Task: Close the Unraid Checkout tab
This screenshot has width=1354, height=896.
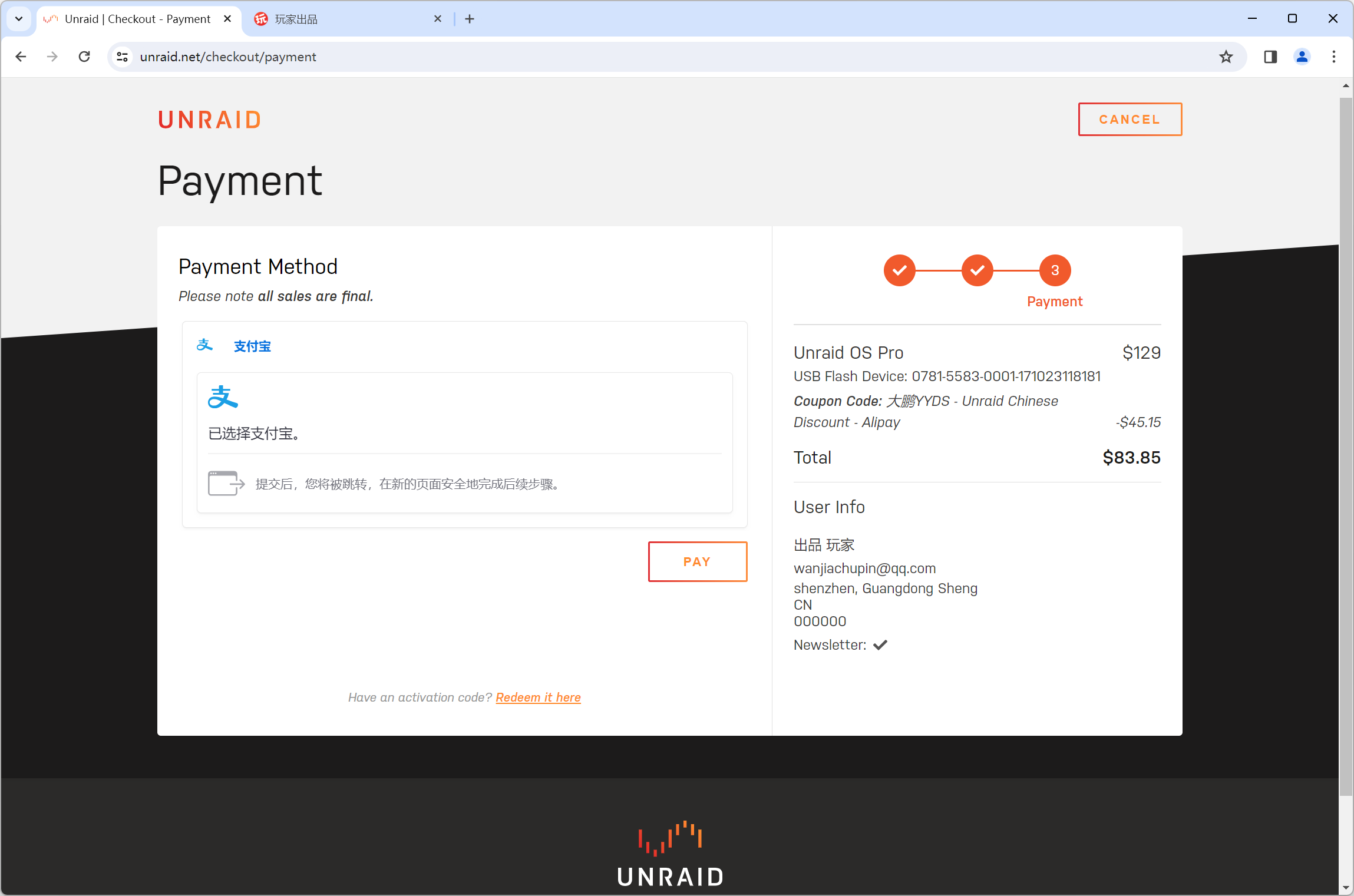Action: tap(227, 19)
